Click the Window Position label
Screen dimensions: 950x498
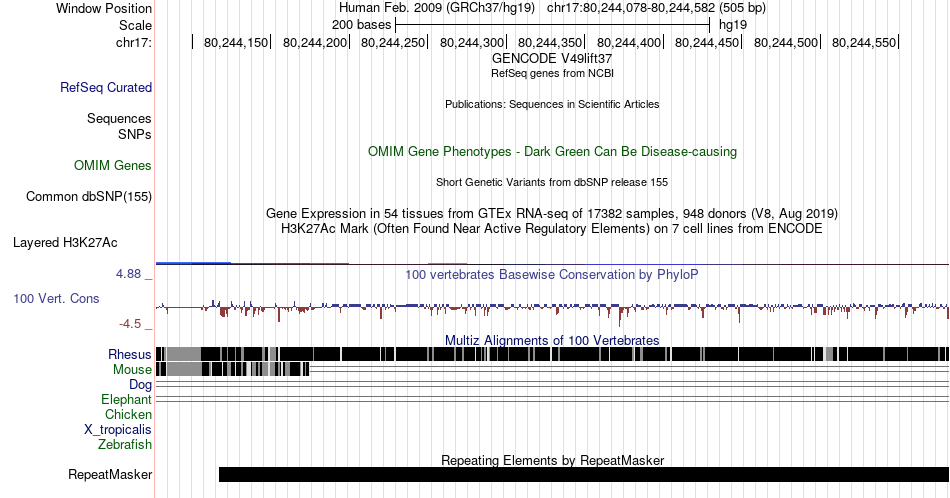click(104, 8)
